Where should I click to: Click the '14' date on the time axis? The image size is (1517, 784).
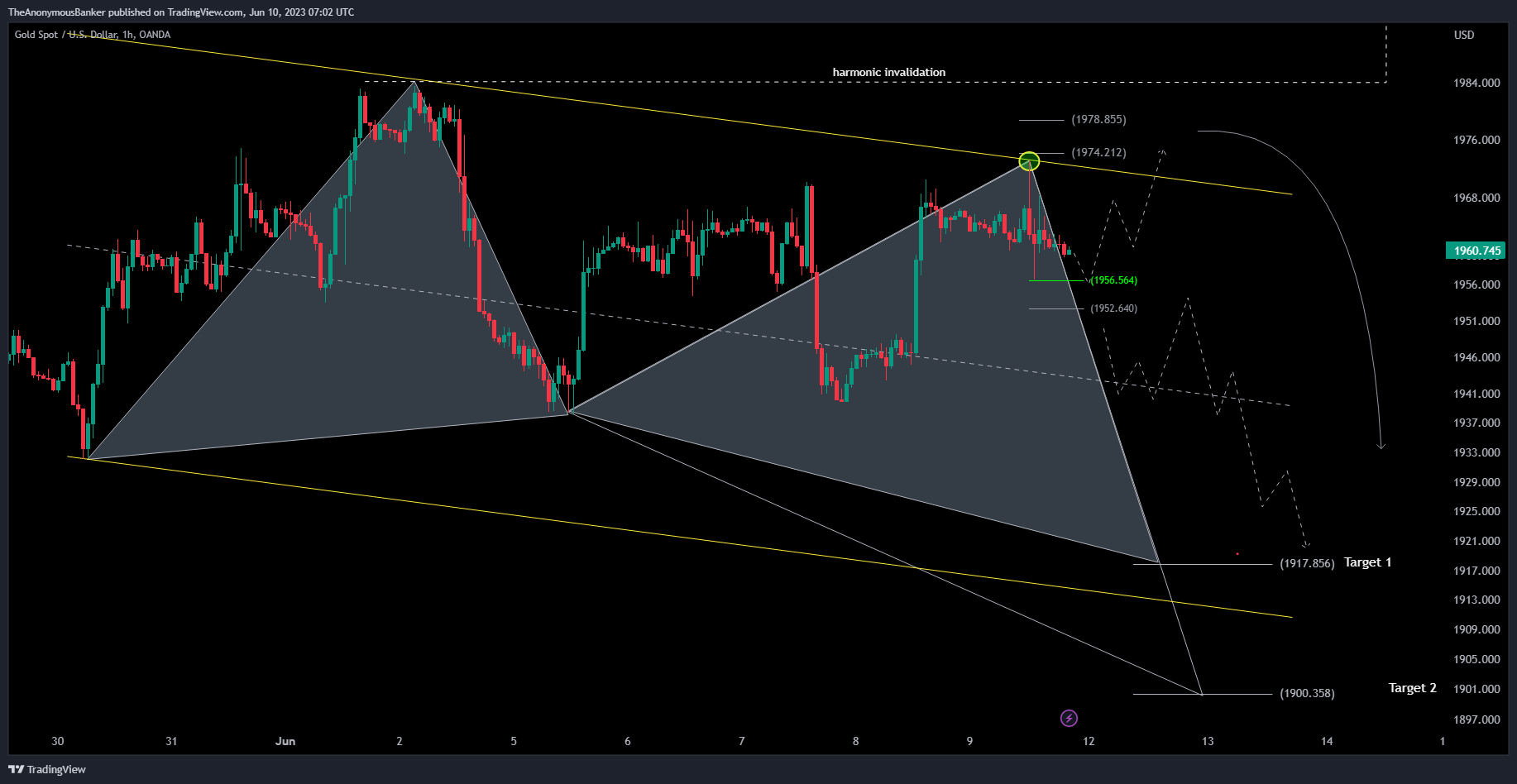pyautogui.click(x=1327, y=741)
